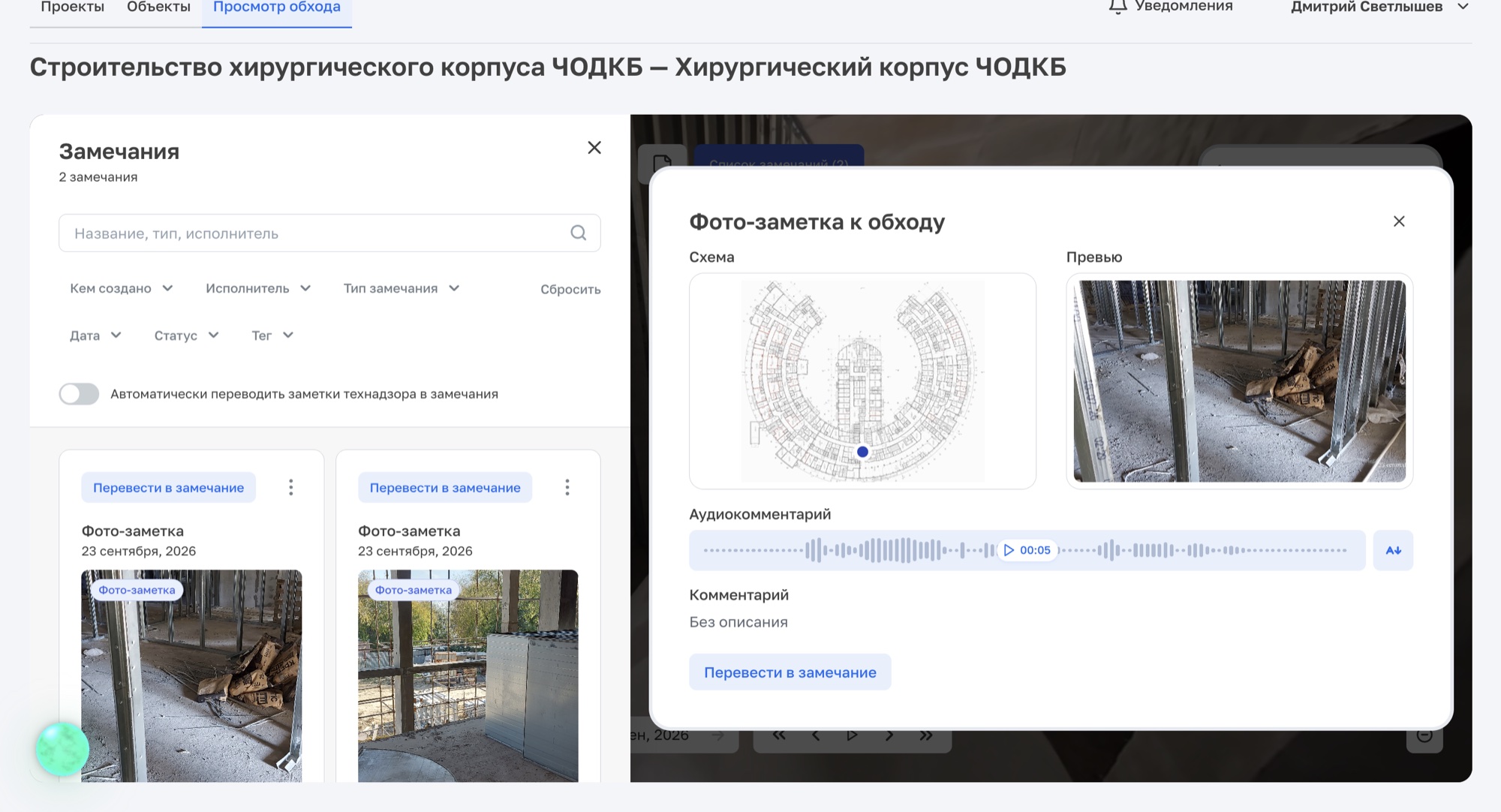Close the Замечания panel
1501x812 pixels.
tap(594, 148)
